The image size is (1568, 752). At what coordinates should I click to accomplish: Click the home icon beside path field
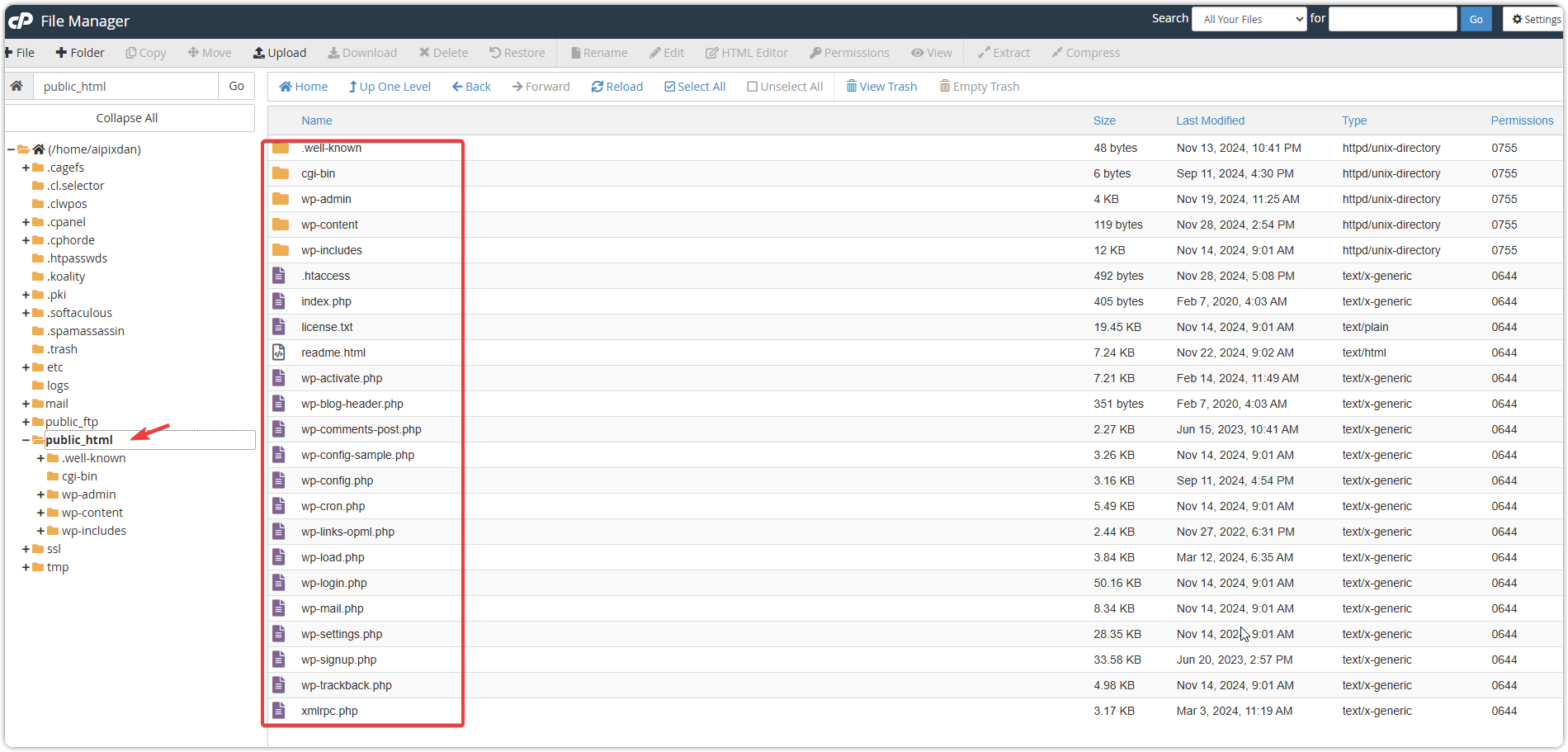click(x=17, y=86)
